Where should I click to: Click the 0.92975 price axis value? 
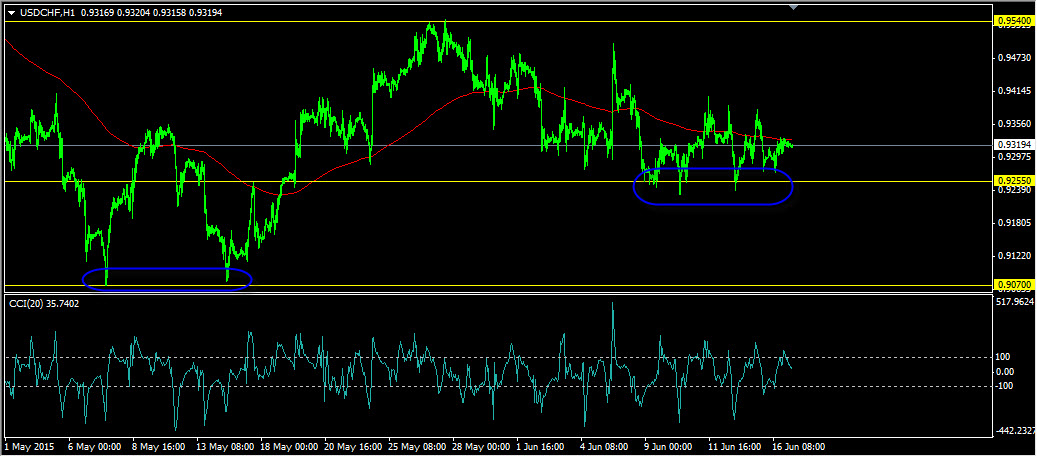pyautogui.click(x=1015, y=157)
